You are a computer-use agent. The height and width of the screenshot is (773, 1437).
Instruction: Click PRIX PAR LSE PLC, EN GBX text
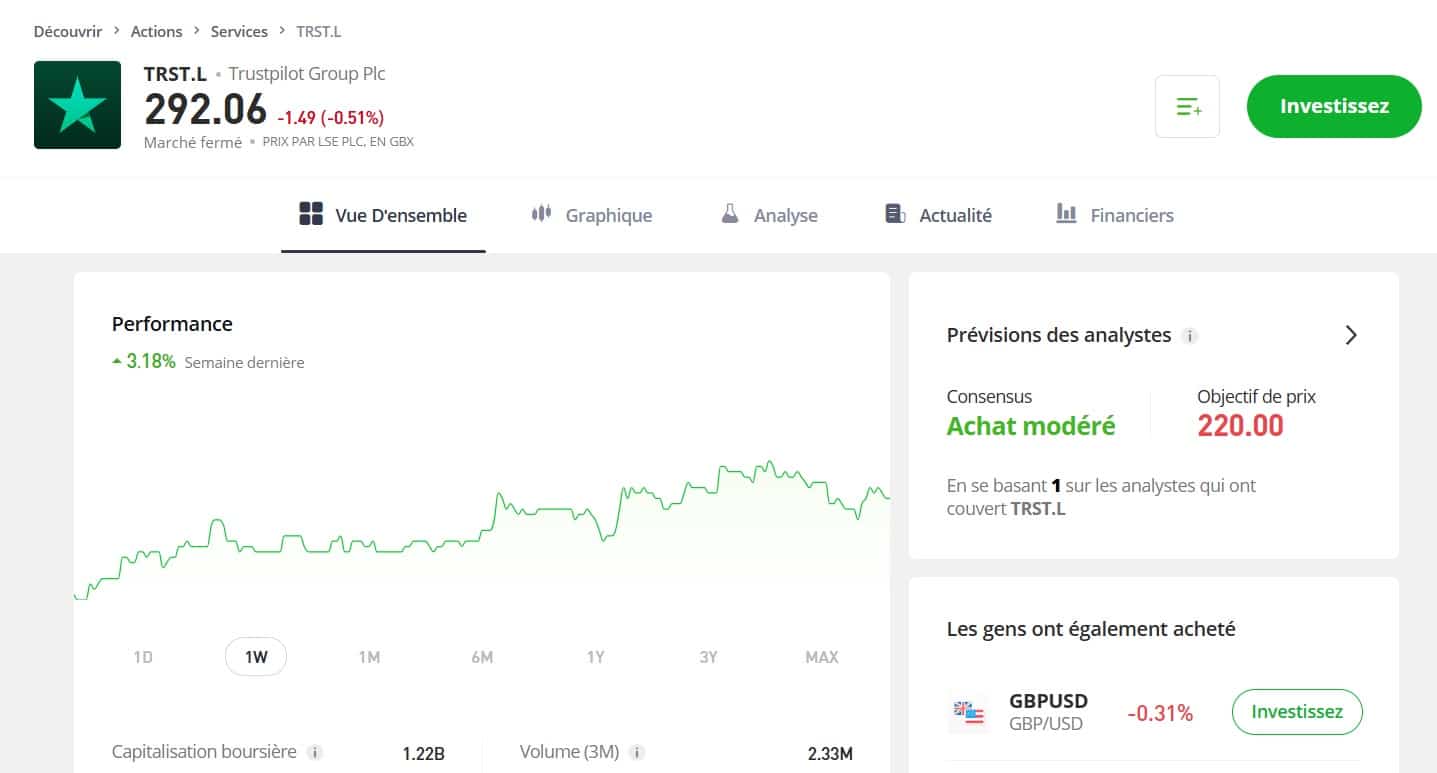[338, 142]
